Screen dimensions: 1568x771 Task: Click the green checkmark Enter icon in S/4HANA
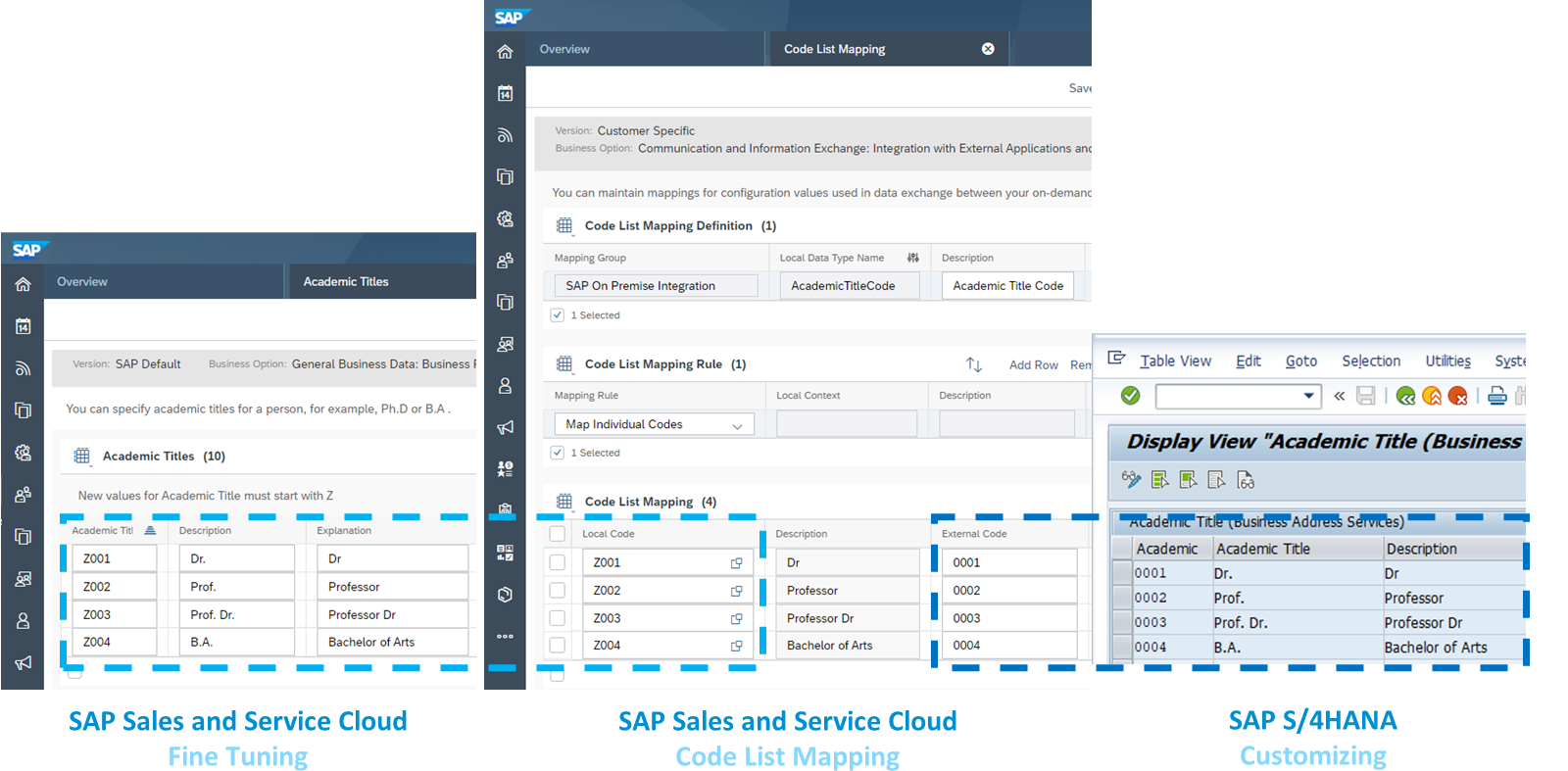(1130, 395)
